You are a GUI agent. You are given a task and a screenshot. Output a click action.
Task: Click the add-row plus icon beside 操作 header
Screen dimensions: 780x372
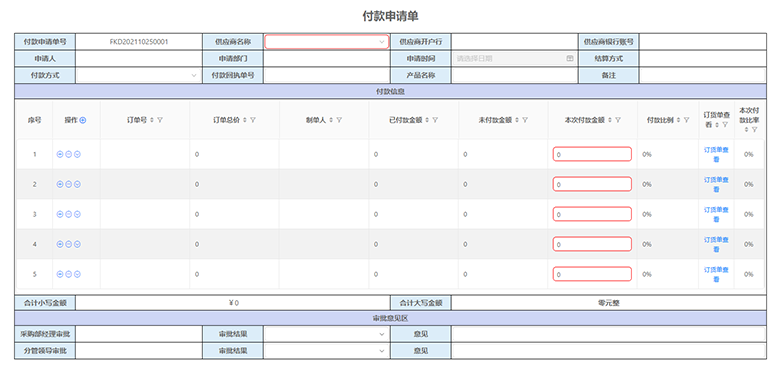pos(83,120)
